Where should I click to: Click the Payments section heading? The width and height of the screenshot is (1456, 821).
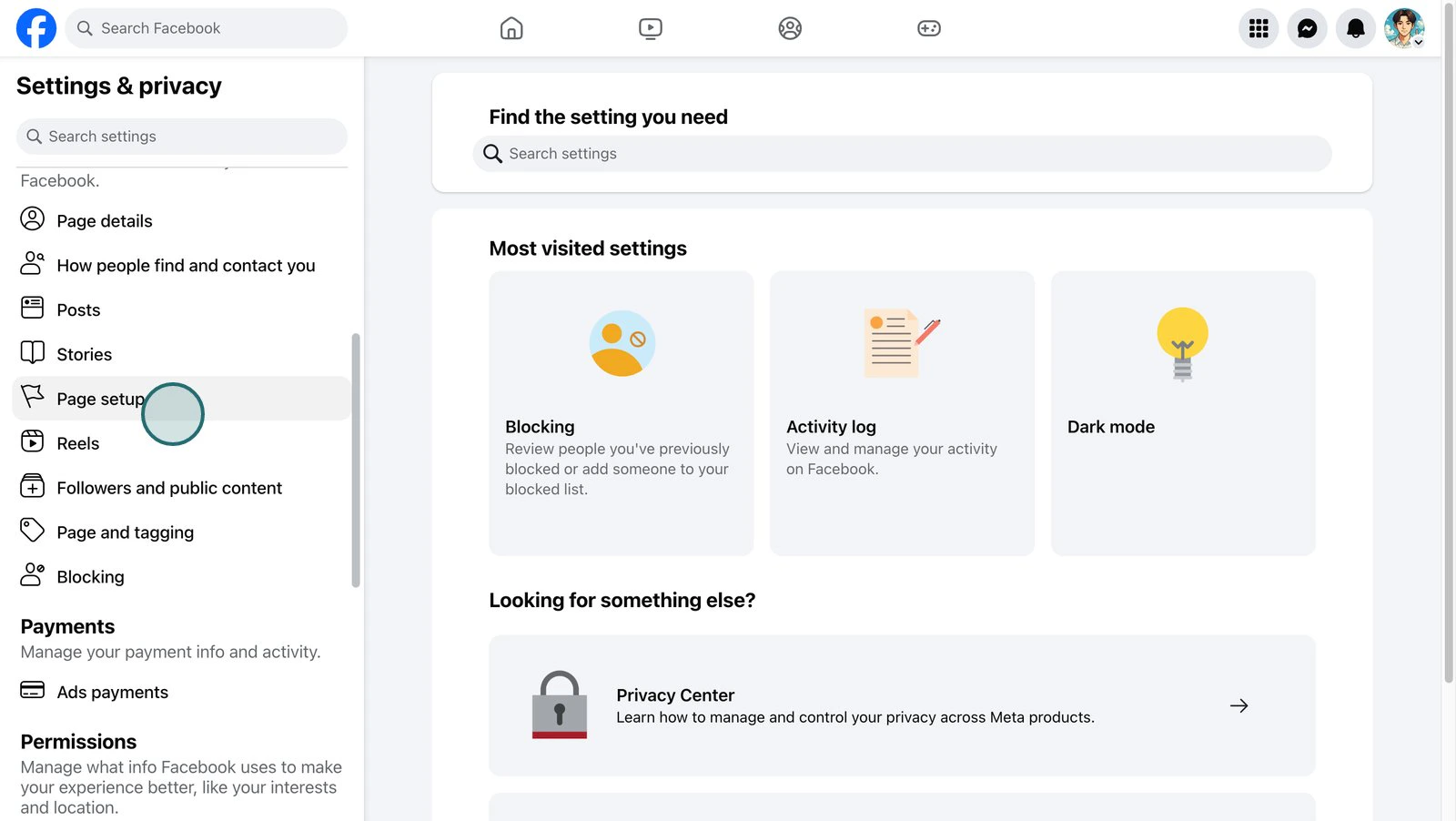coord(67,627)
